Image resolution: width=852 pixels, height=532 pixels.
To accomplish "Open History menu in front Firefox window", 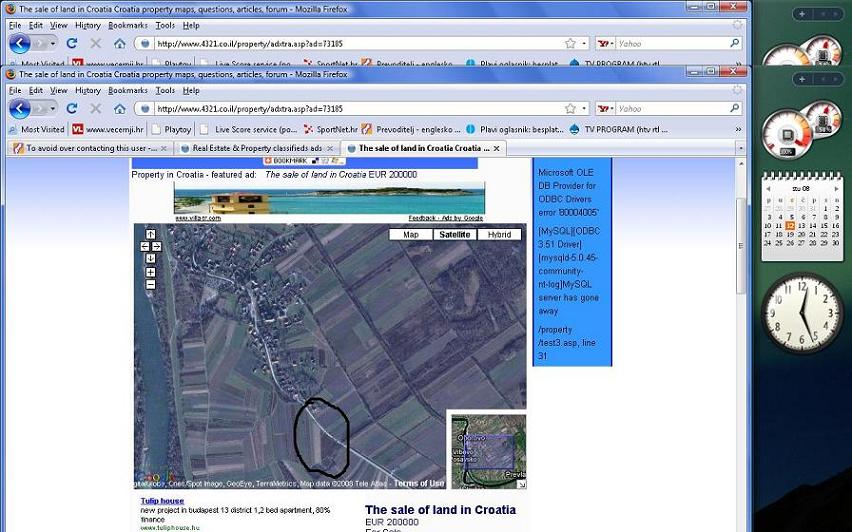I will 88,90.
